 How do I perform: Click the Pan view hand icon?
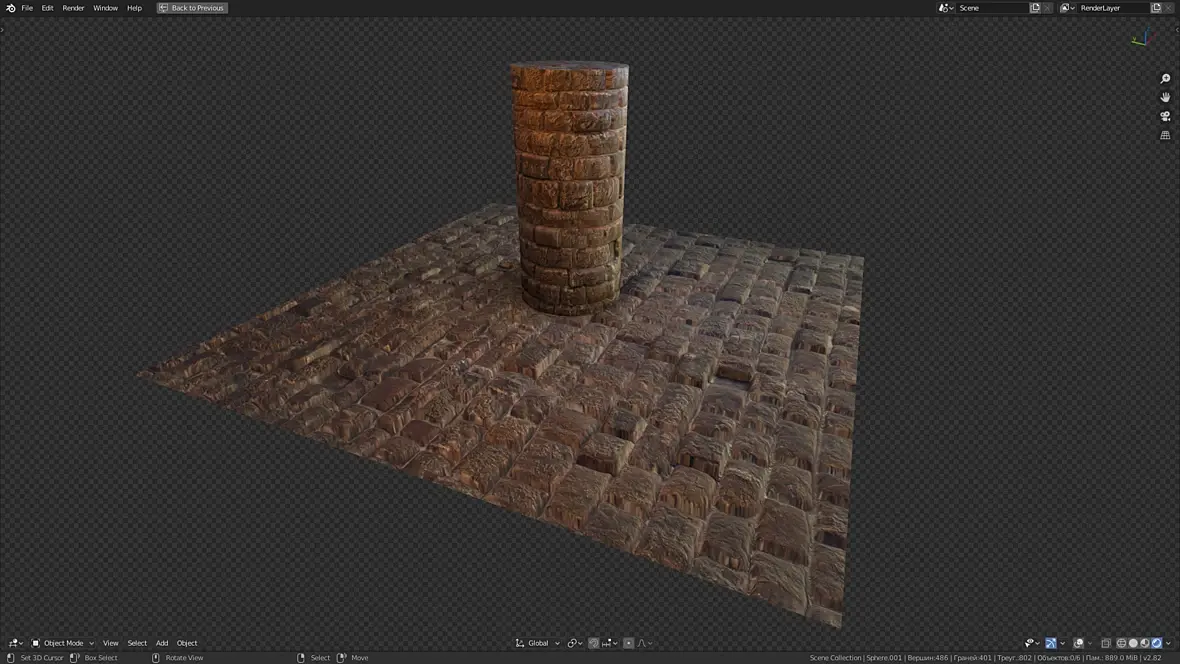coord(1165,97)
